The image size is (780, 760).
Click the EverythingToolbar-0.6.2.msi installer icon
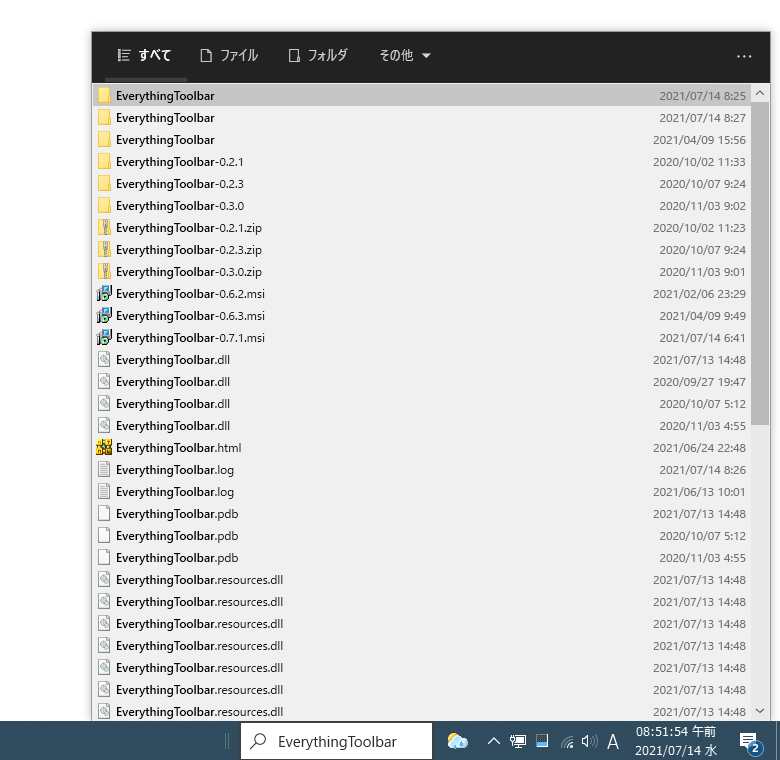[104, 293]
